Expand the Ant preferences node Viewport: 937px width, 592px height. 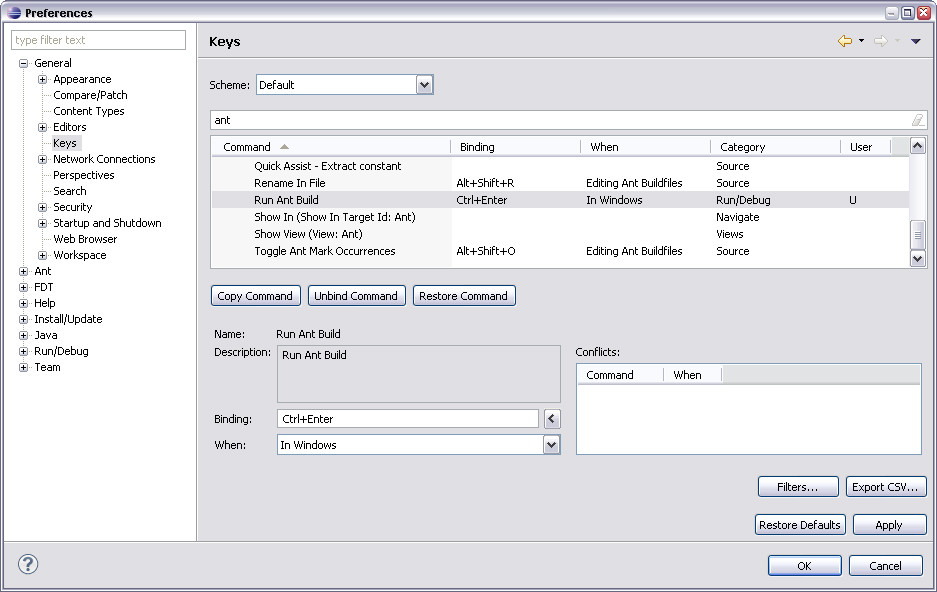(x=23, y=271)
